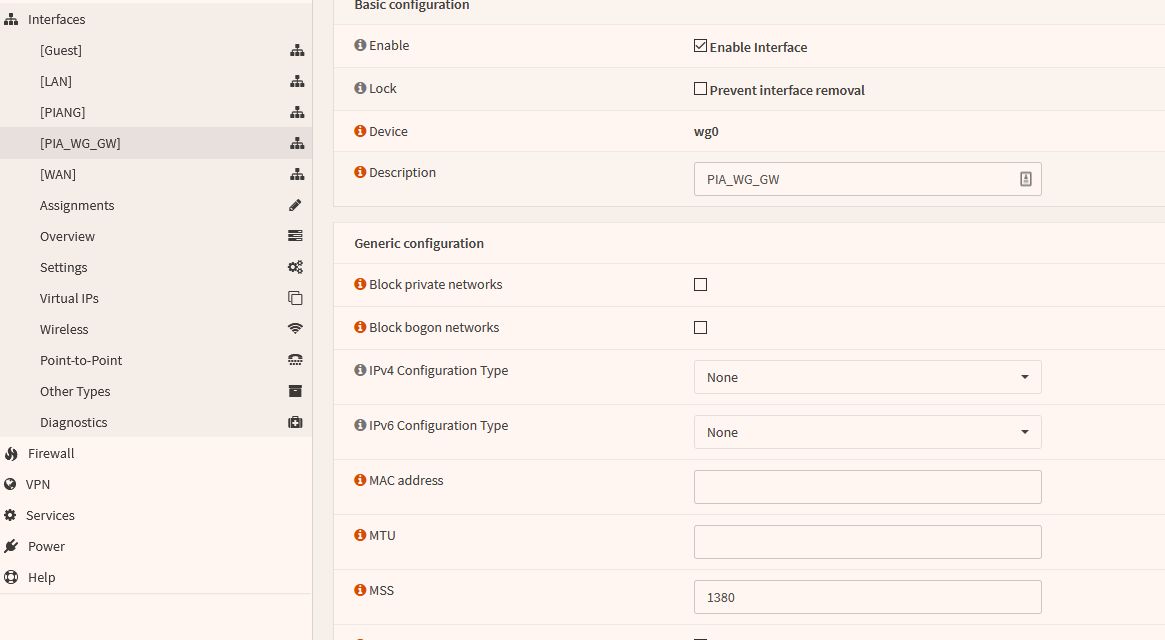Click the Wireless wifi icon
Image resolution: width=1165 pixels, height=640 pixels.
(295, 329)
